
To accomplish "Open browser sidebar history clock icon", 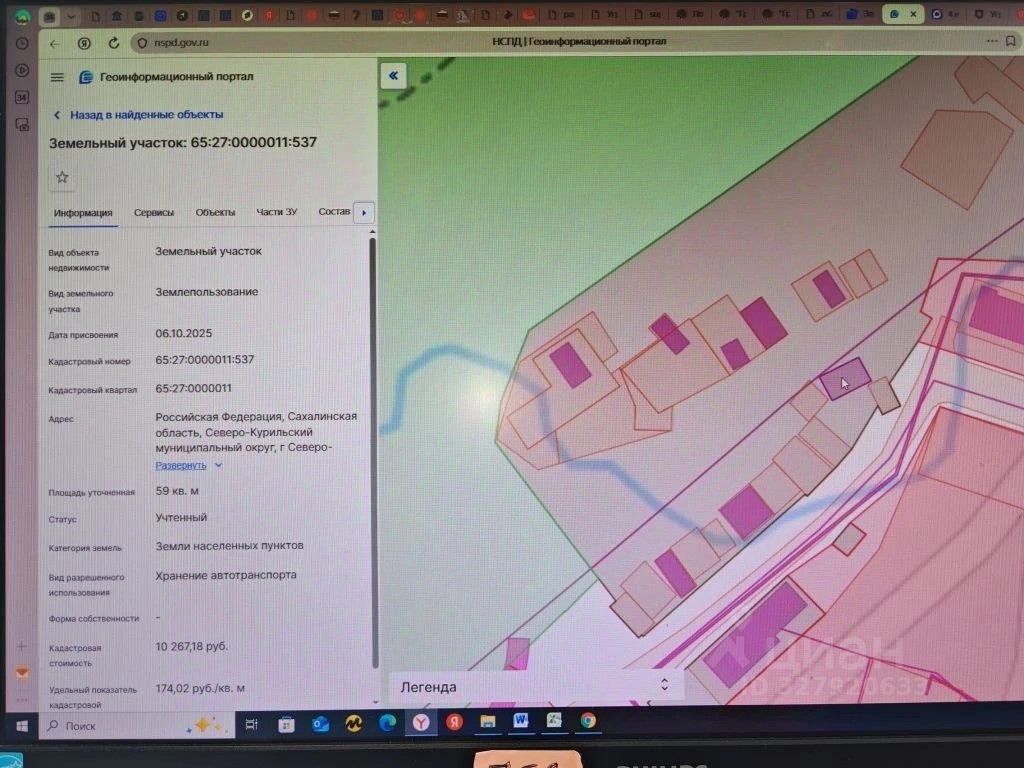I will coord(22,43).
